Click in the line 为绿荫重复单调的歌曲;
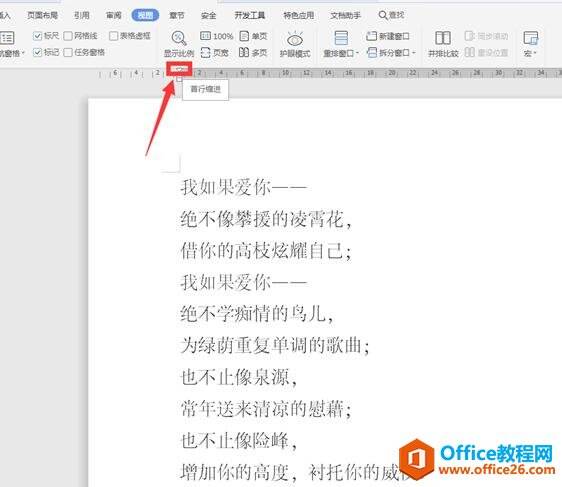562x487 pixels. pos(275,345)
